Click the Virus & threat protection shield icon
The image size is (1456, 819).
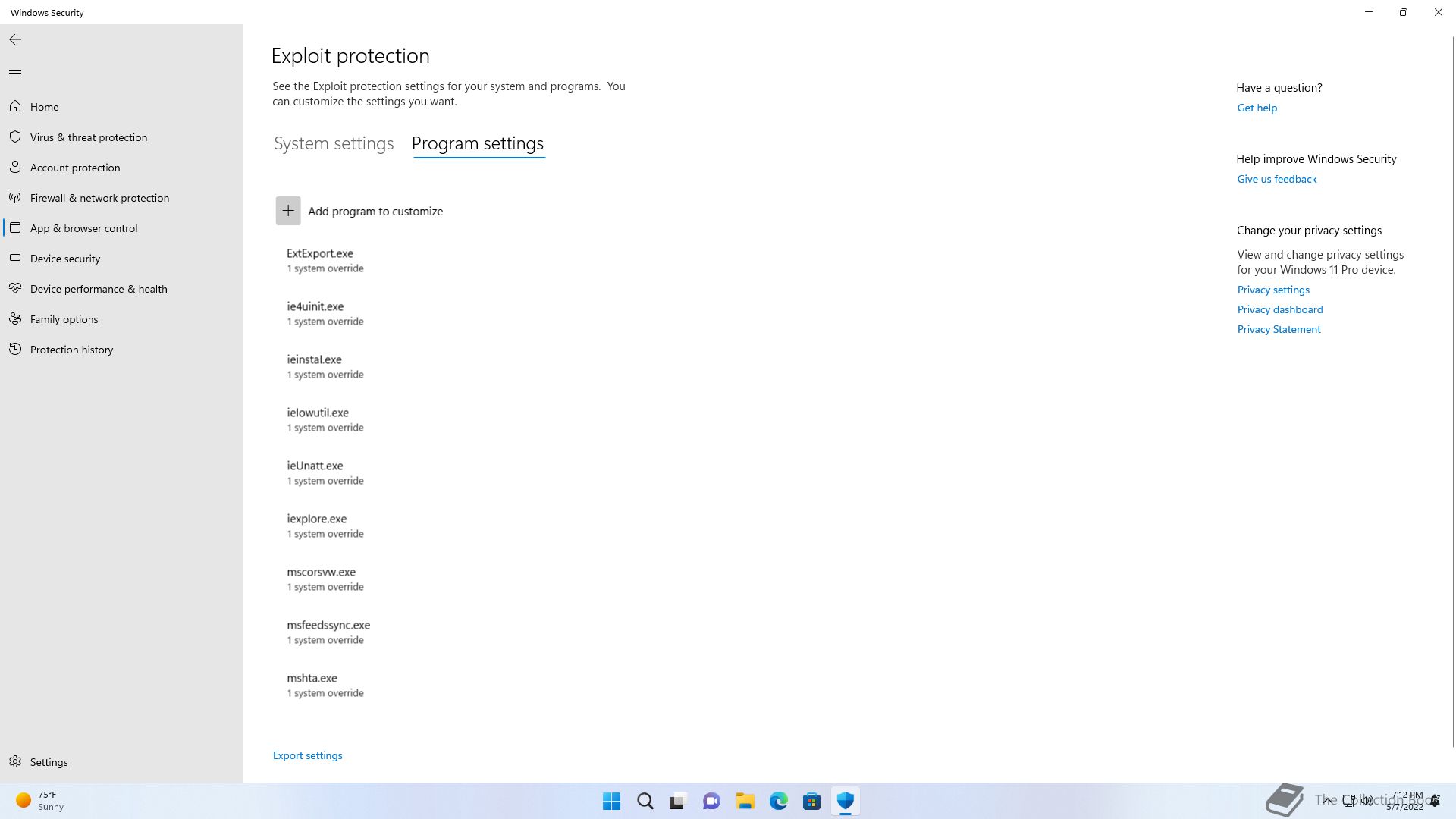15,137
